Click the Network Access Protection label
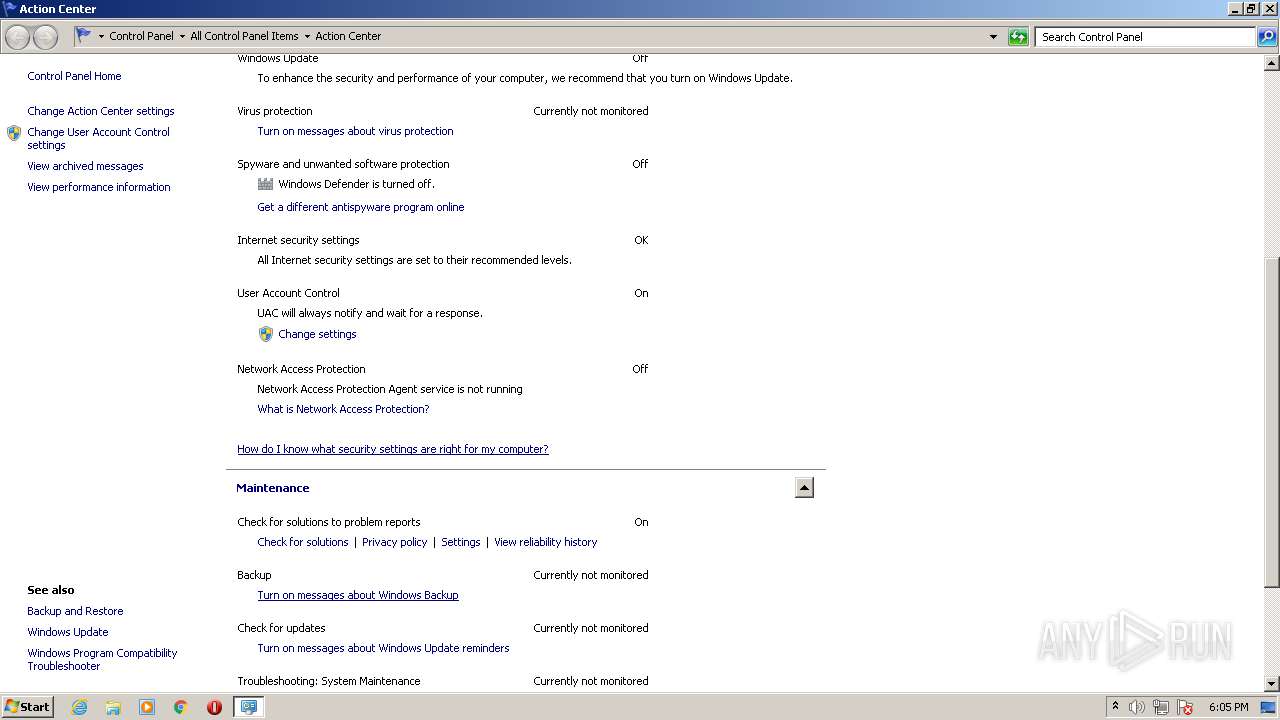This screenshot has width=1280, height=720. pyautogui.click(x=301, y=369)
